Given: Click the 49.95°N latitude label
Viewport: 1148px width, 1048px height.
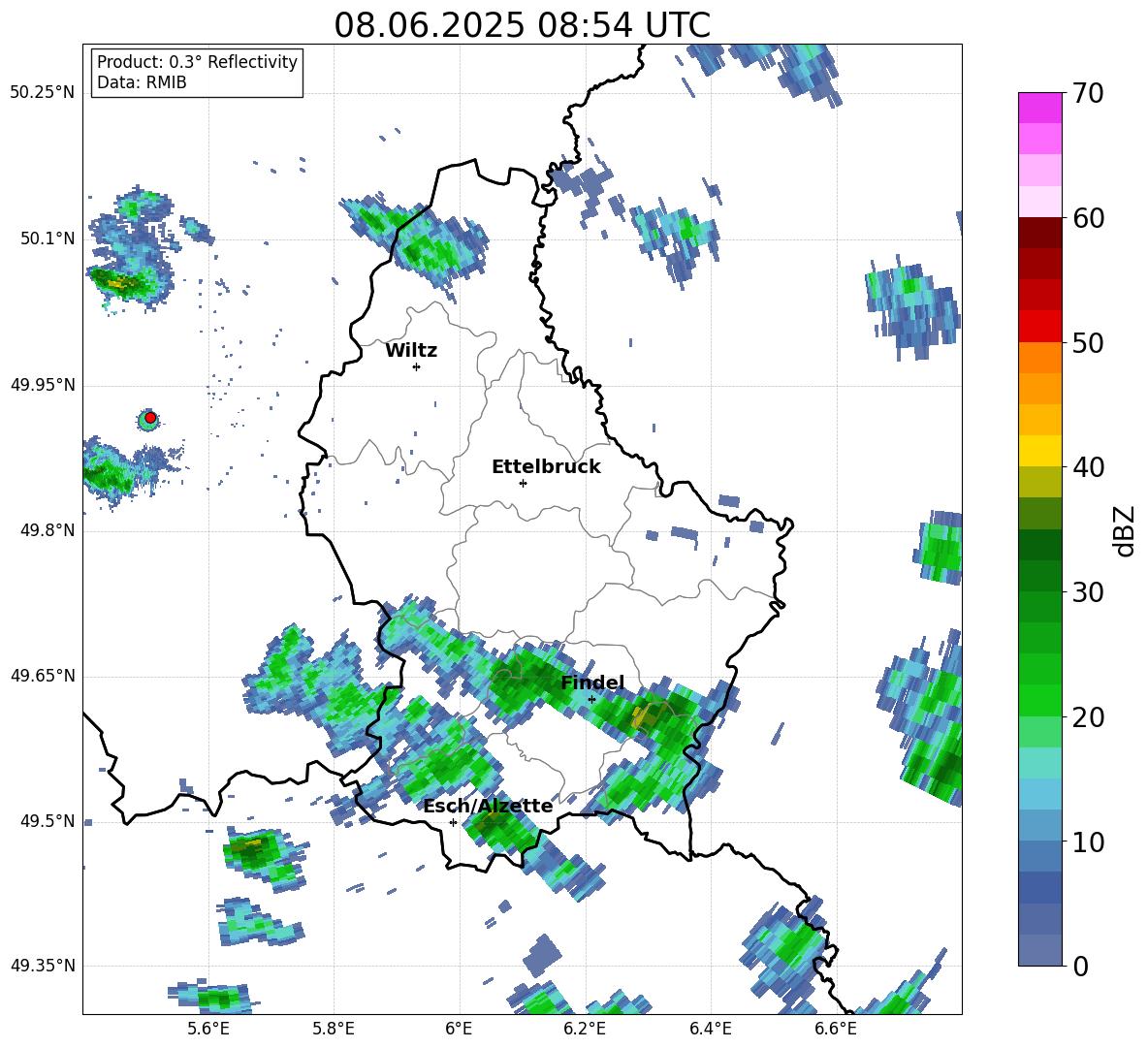Looking at the screenshot, I should (43, 384).
